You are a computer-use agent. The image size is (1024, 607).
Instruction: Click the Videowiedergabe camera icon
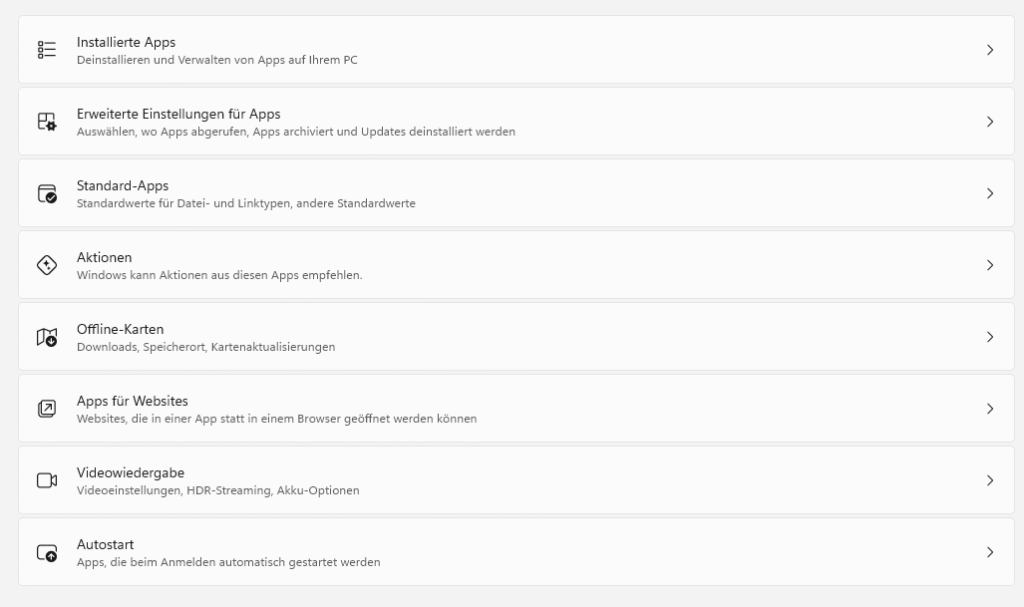point(47,481)
